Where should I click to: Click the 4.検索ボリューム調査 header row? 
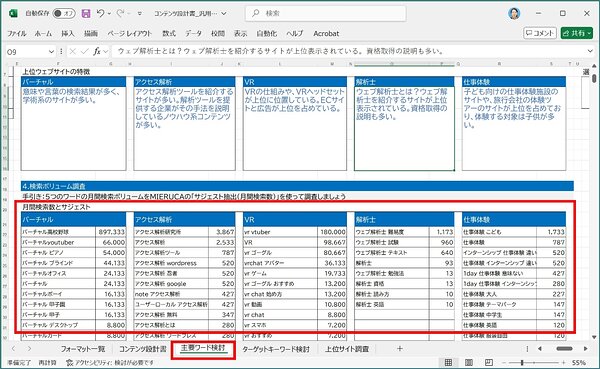(297, 186)
